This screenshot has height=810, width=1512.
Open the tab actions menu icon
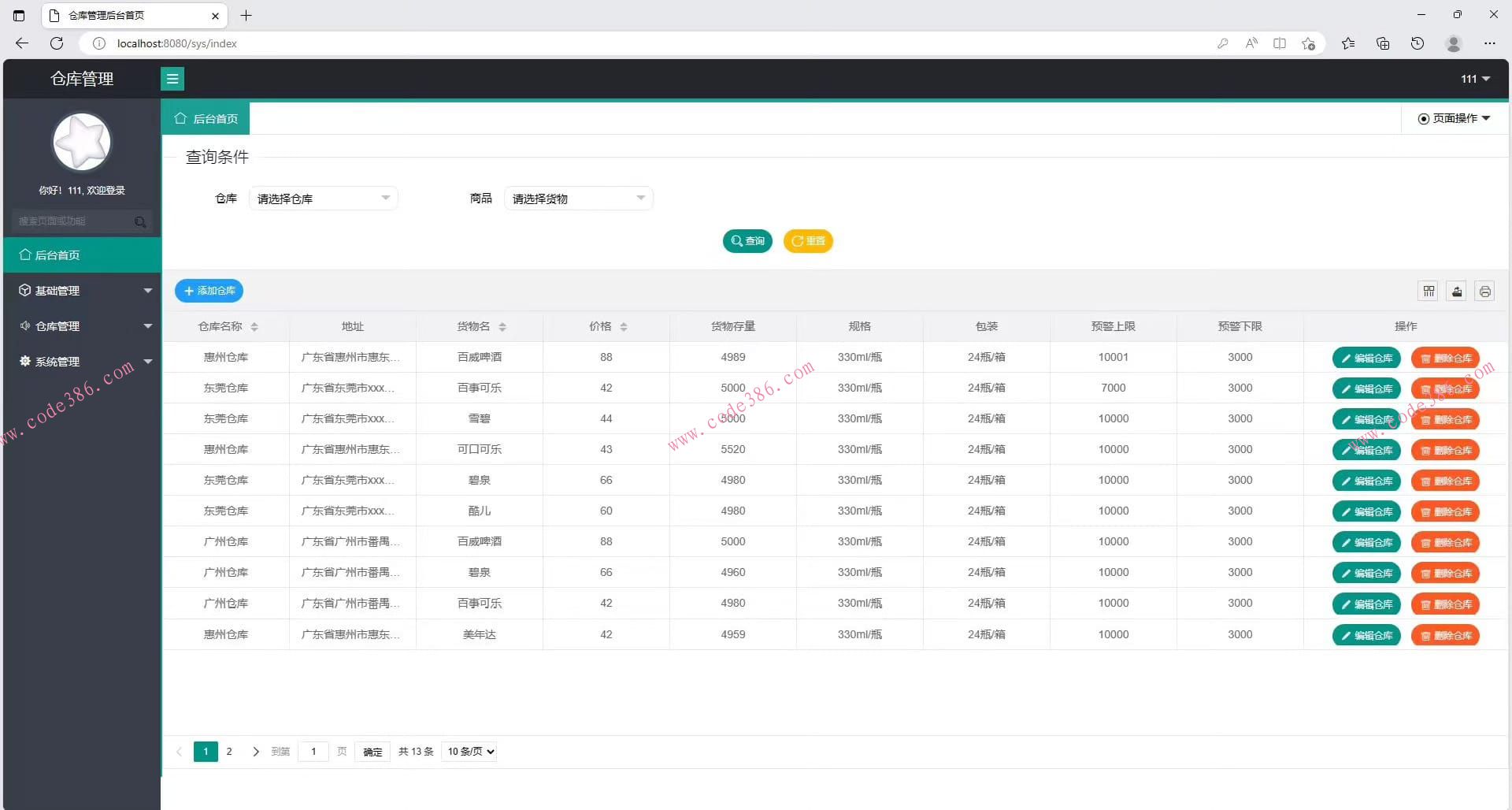19,15
